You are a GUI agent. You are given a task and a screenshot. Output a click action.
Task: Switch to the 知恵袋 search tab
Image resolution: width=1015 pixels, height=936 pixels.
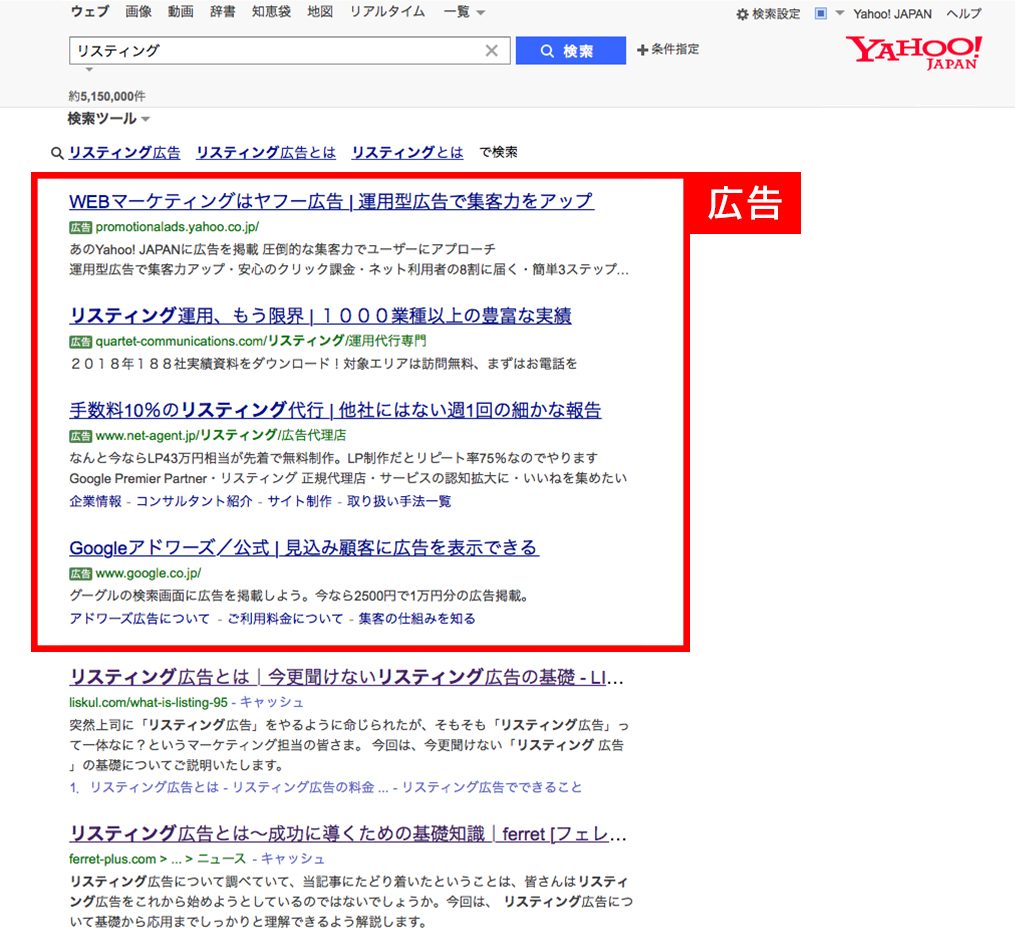[271, 12]
